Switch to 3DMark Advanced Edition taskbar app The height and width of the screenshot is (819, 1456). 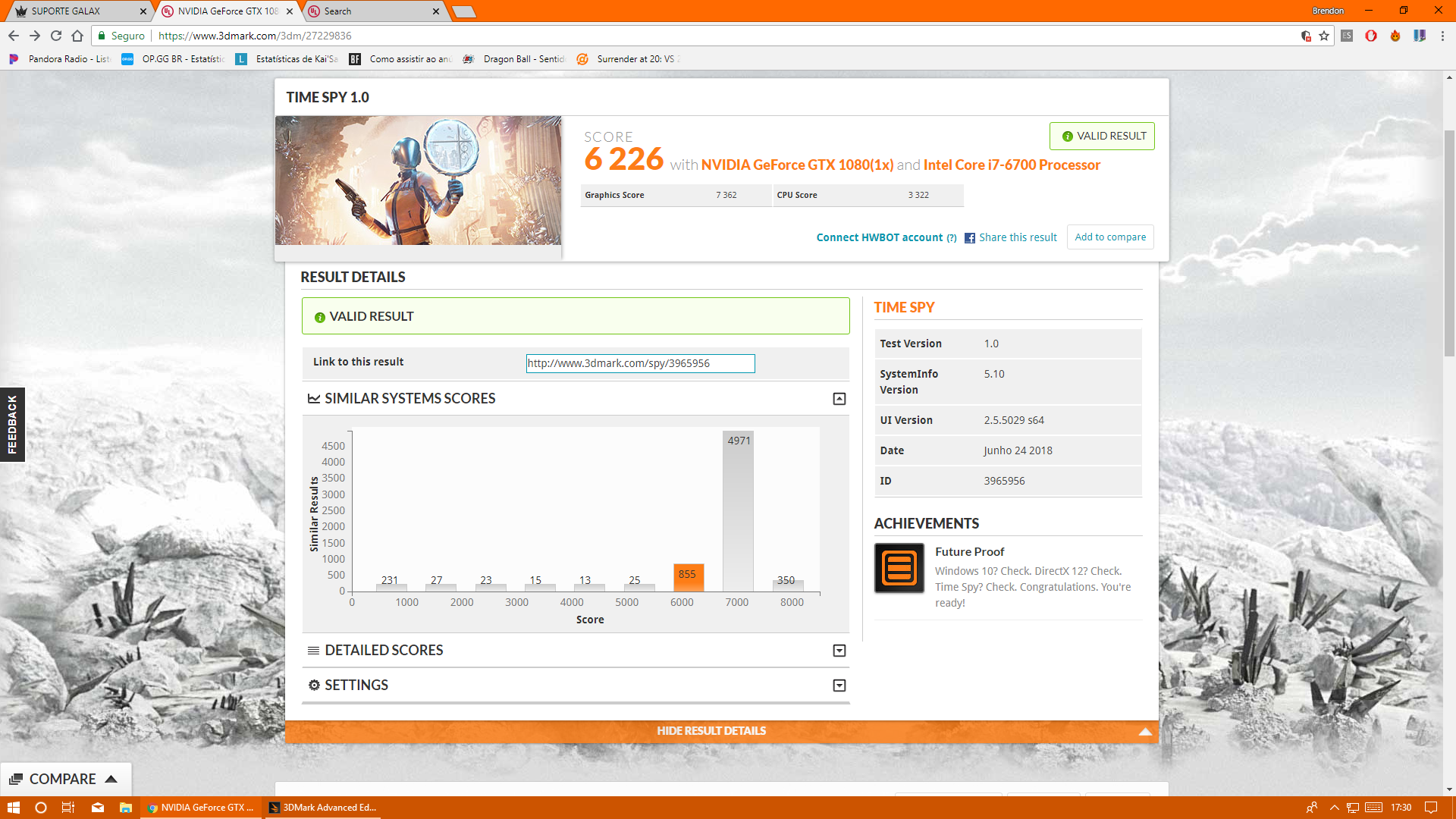[x=323, y=808]
